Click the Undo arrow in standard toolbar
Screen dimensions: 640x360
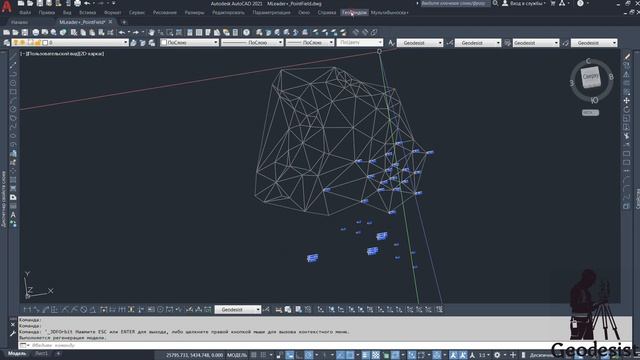tap(122, 32)
